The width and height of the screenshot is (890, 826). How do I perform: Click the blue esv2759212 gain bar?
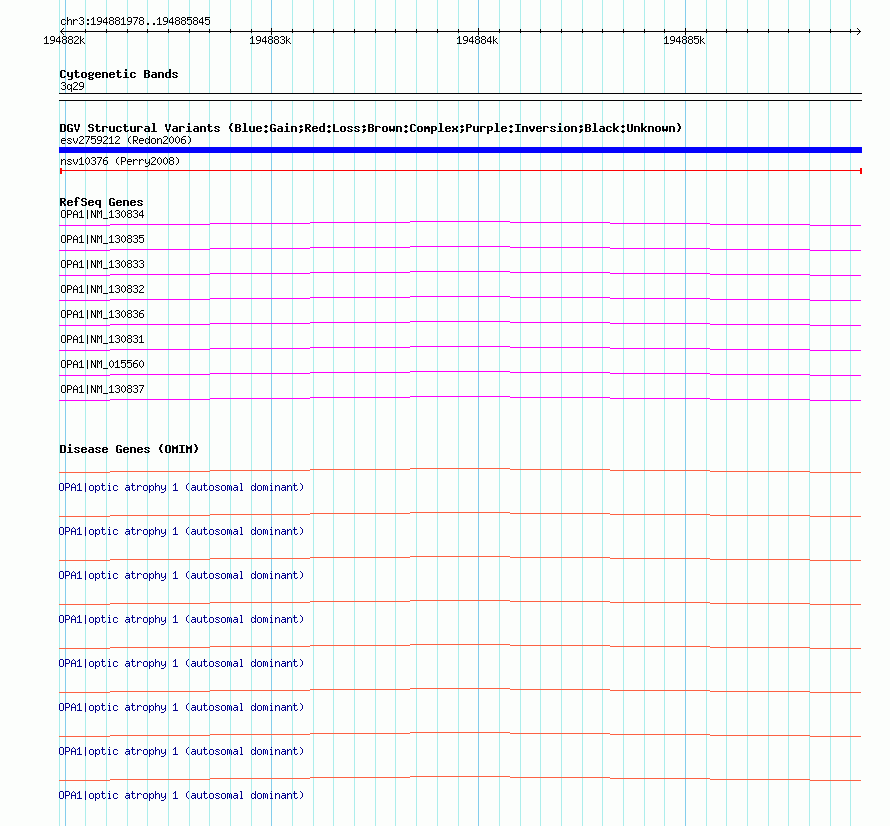point(460,150)
